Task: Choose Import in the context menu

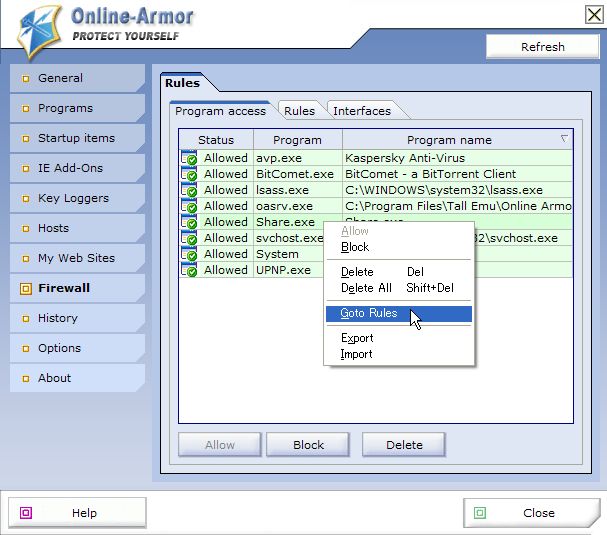Action: (399, 354)
